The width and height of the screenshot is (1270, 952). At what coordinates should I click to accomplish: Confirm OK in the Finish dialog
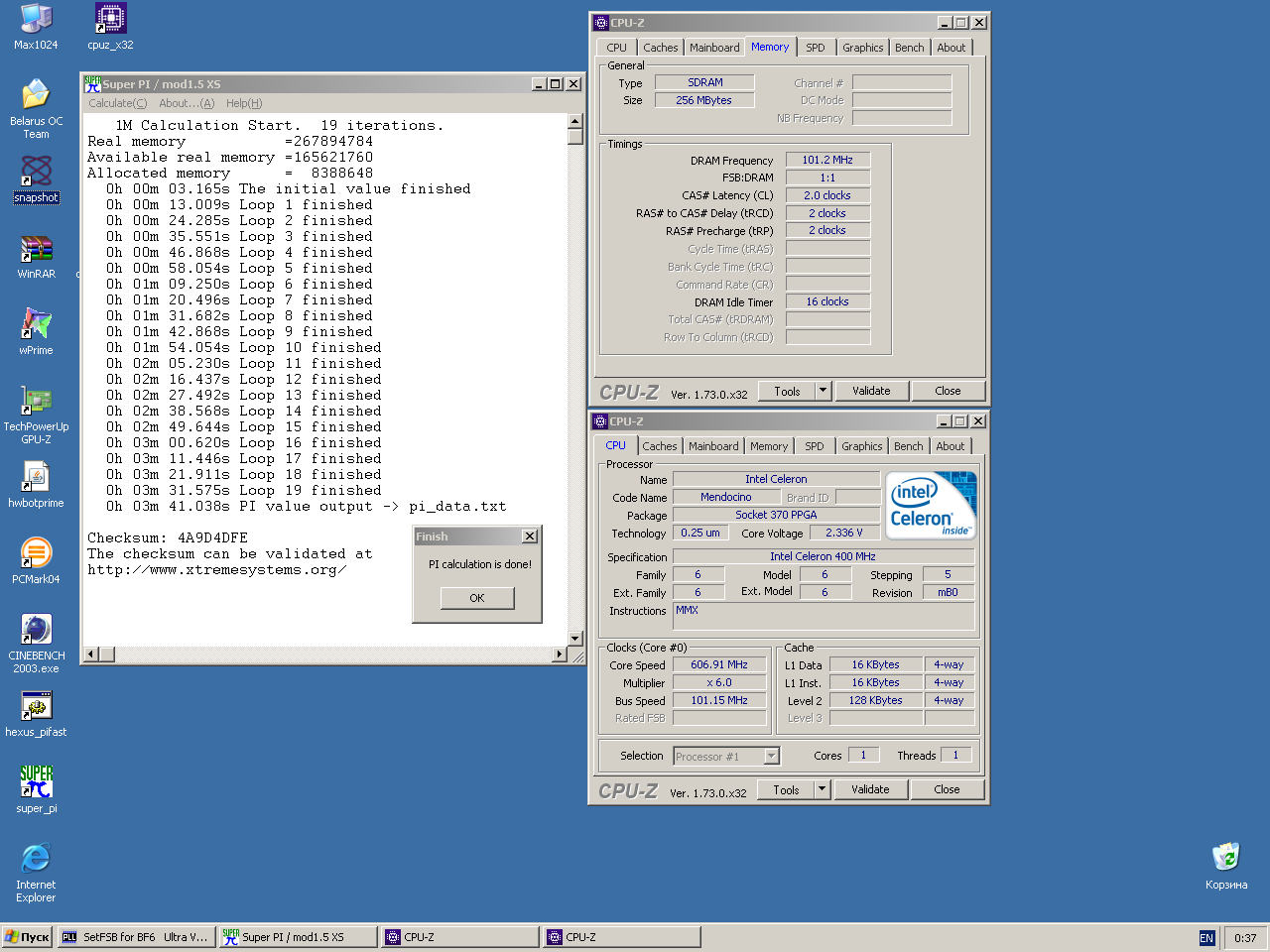click(x=477, y=598)
